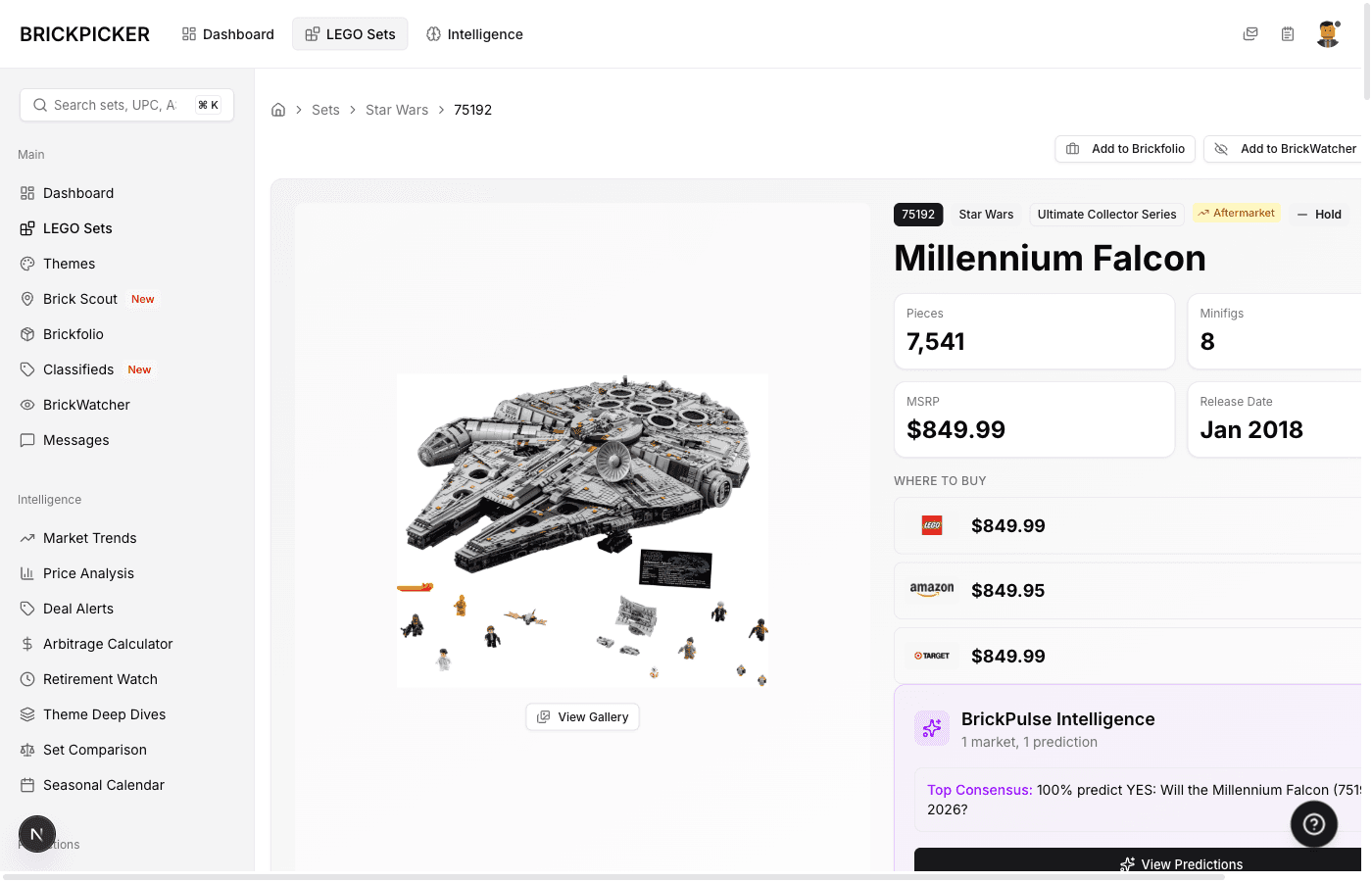The width and height of the screenshot is (1372, 882).
Task: Open the BrickWatcher sidebar item
Action: tap(86, 405)
